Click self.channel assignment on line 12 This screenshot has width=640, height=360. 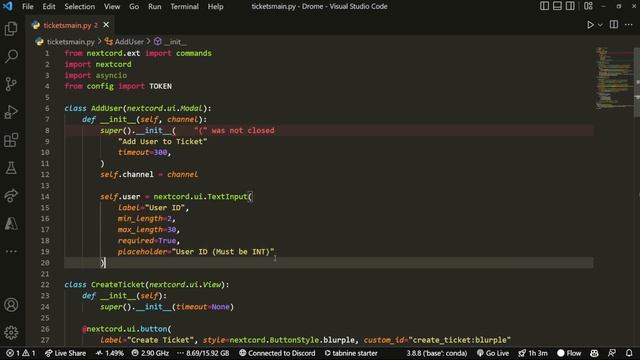coord(149,175)
